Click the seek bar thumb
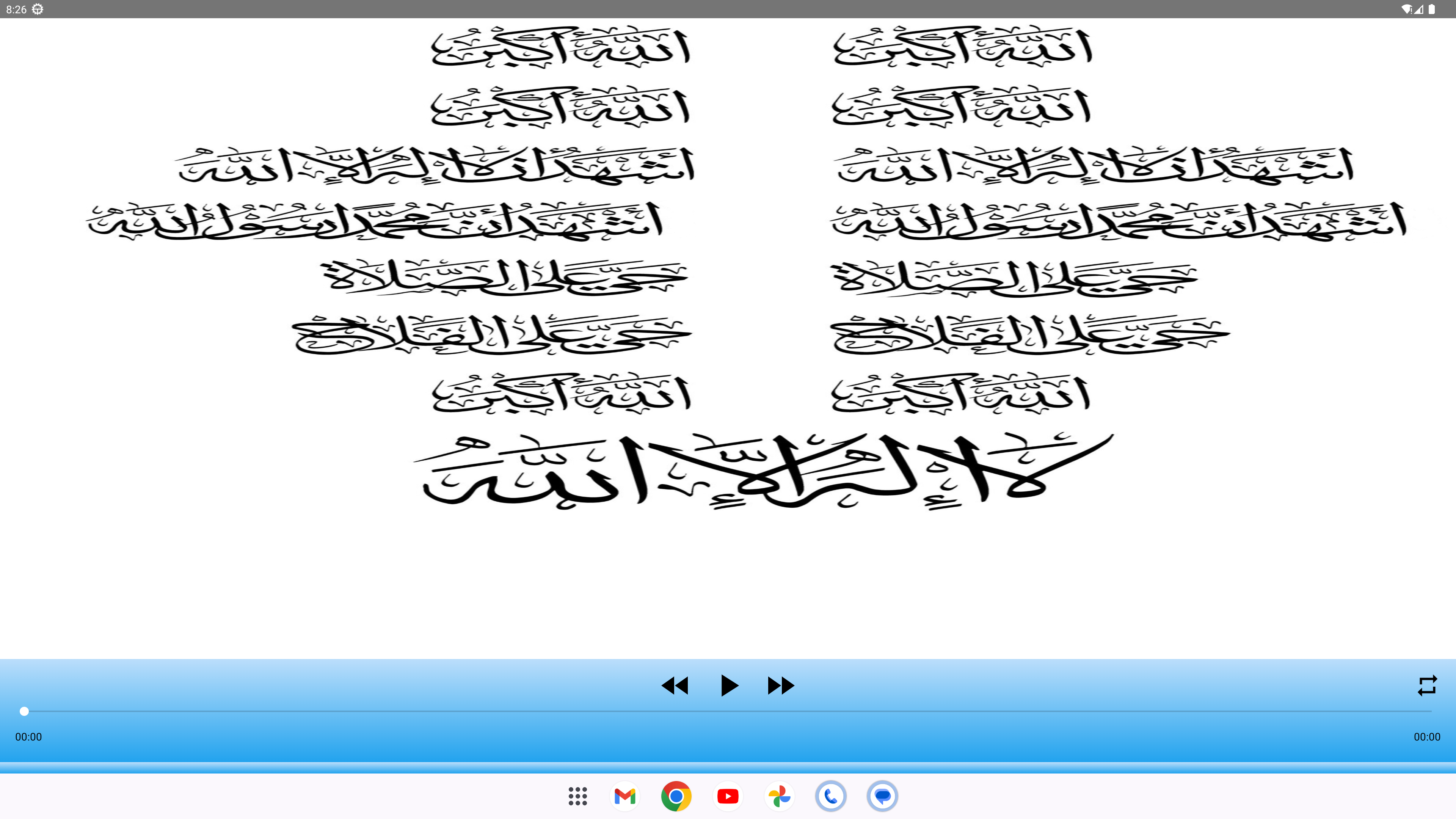Viewport: 1456px width, 819px height. [x=24, y=711]
